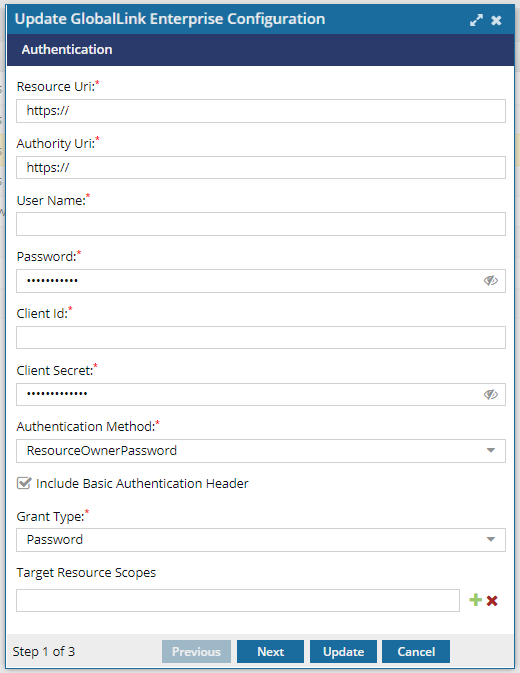Go to the Next step
Screen dimensions: 520x673
coord(270,652)
